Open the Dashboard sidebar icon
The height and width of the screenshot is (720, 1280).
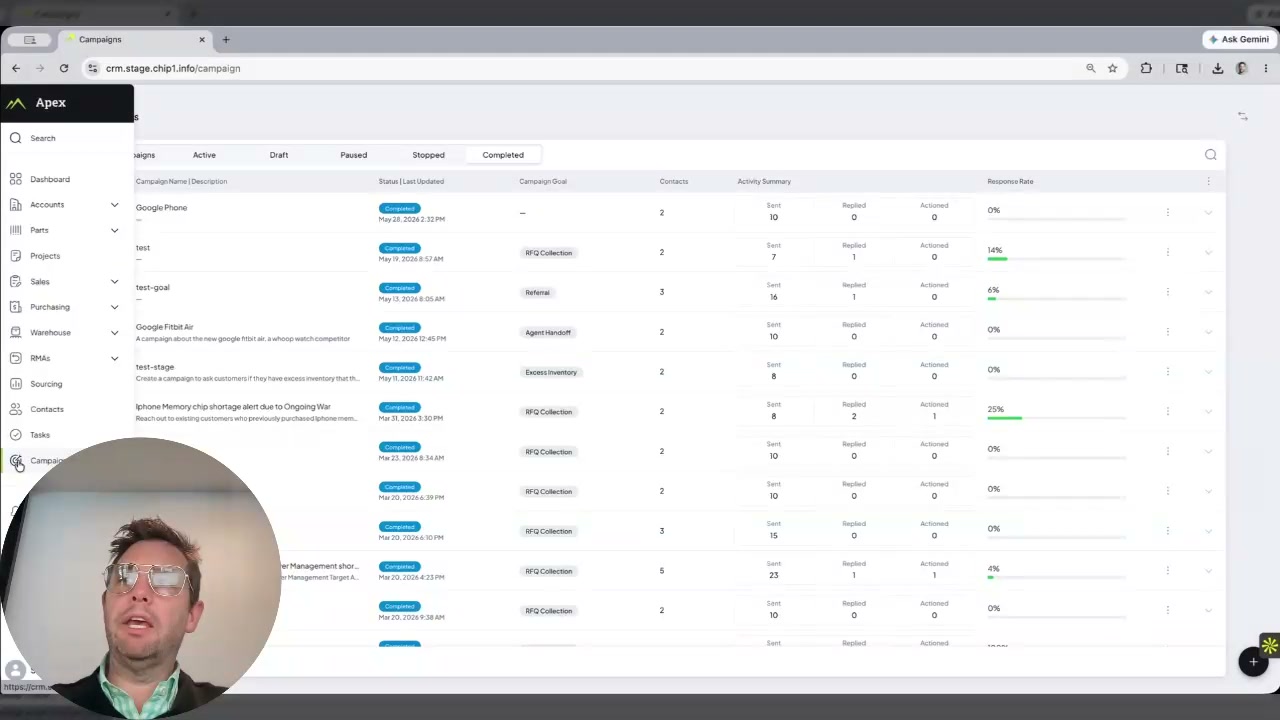point(15,179)
